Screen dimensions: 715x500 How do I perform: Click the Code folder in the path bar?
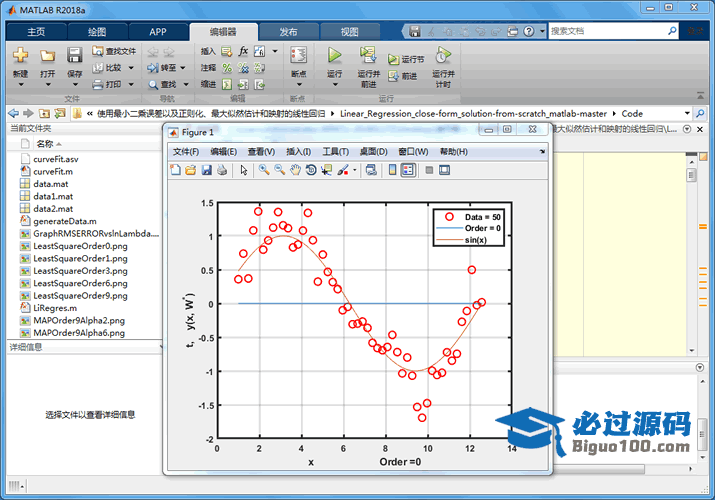click(x=632, y=113)
